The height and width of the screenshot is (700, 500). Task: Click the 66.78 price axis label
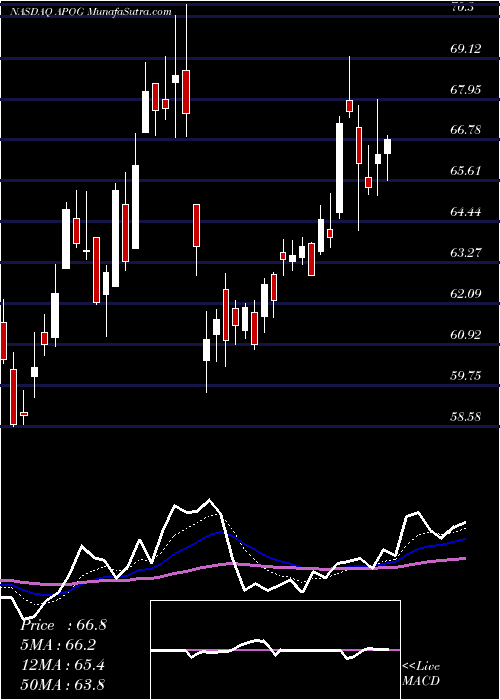tap(466, 130)
